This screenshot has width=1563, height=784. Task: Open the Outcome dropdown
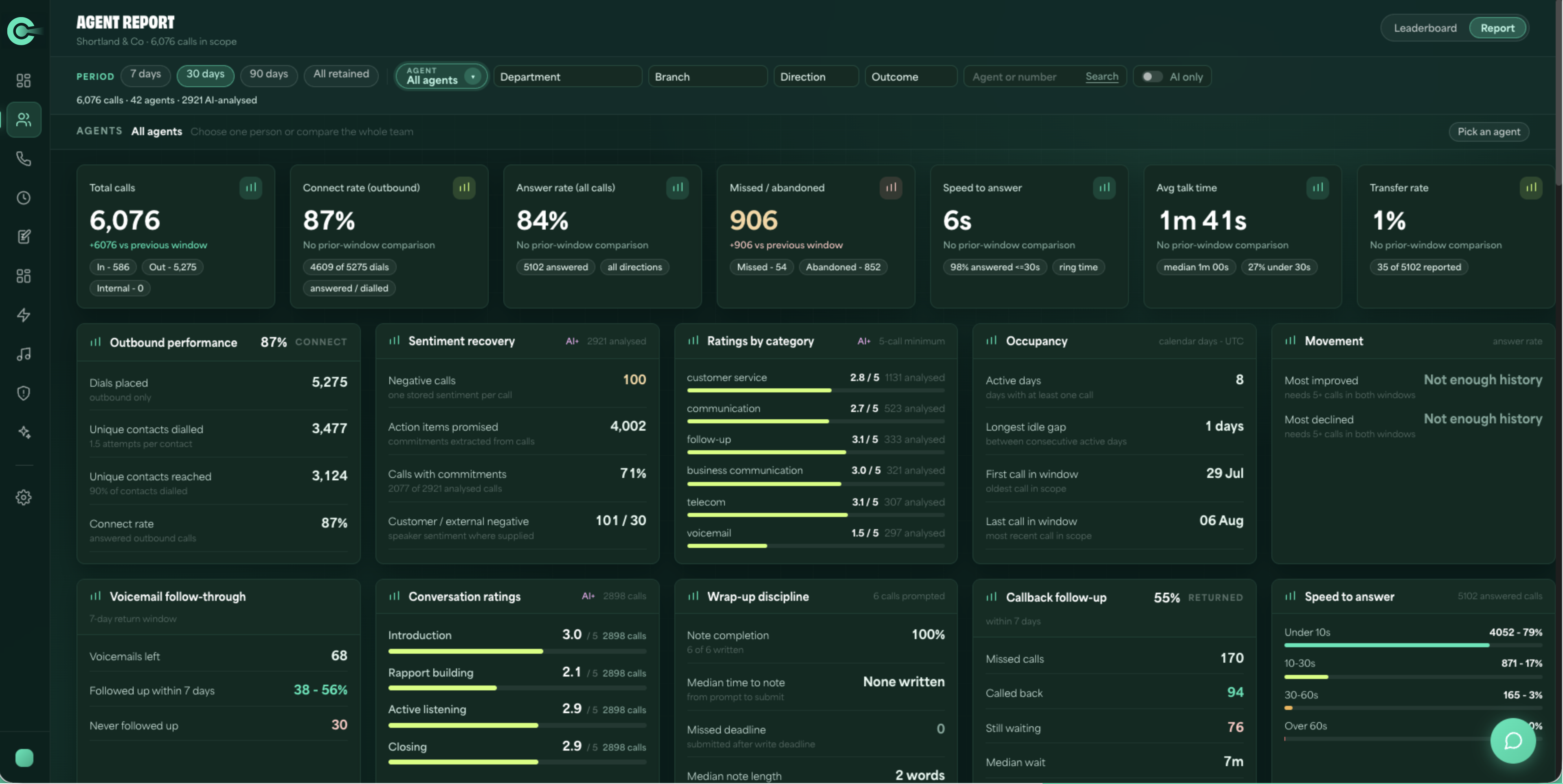coord(911,77)
